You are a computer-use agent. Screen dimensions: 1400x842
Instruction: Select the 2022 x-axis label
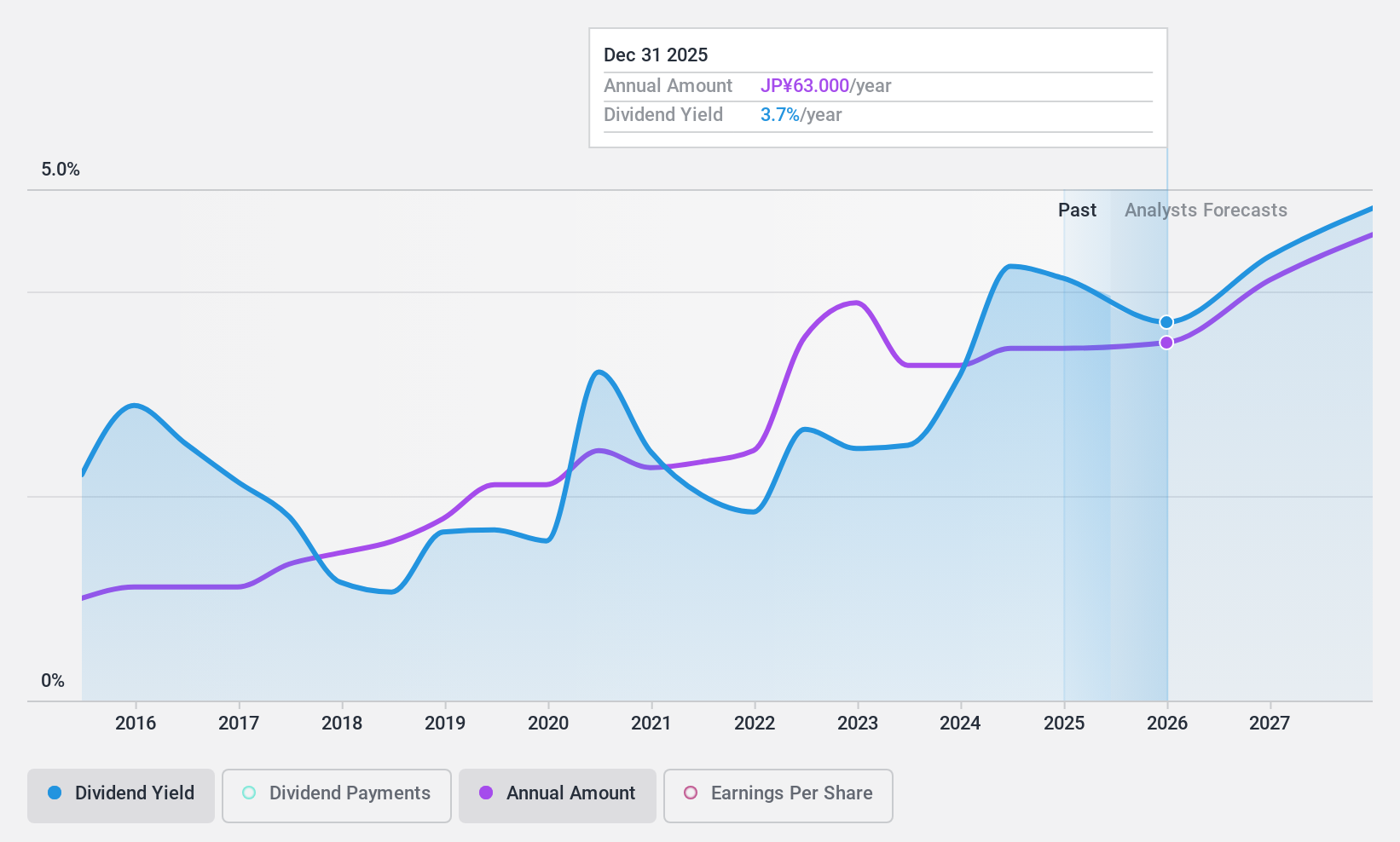[755, 724]
